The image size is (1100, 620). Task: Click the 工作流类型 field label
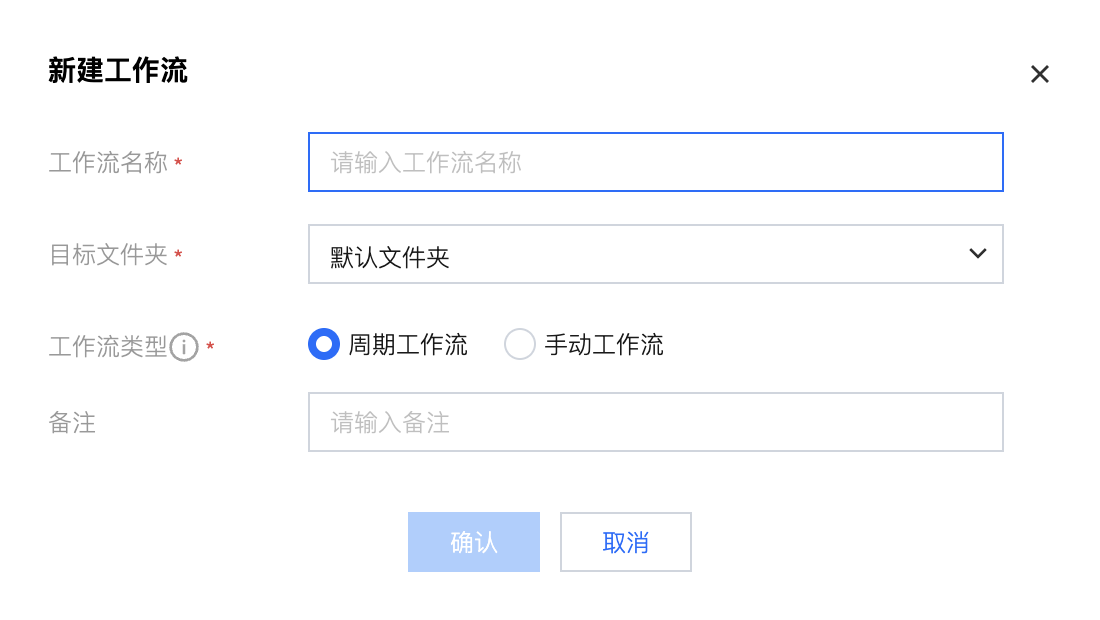tap(108, 347)
